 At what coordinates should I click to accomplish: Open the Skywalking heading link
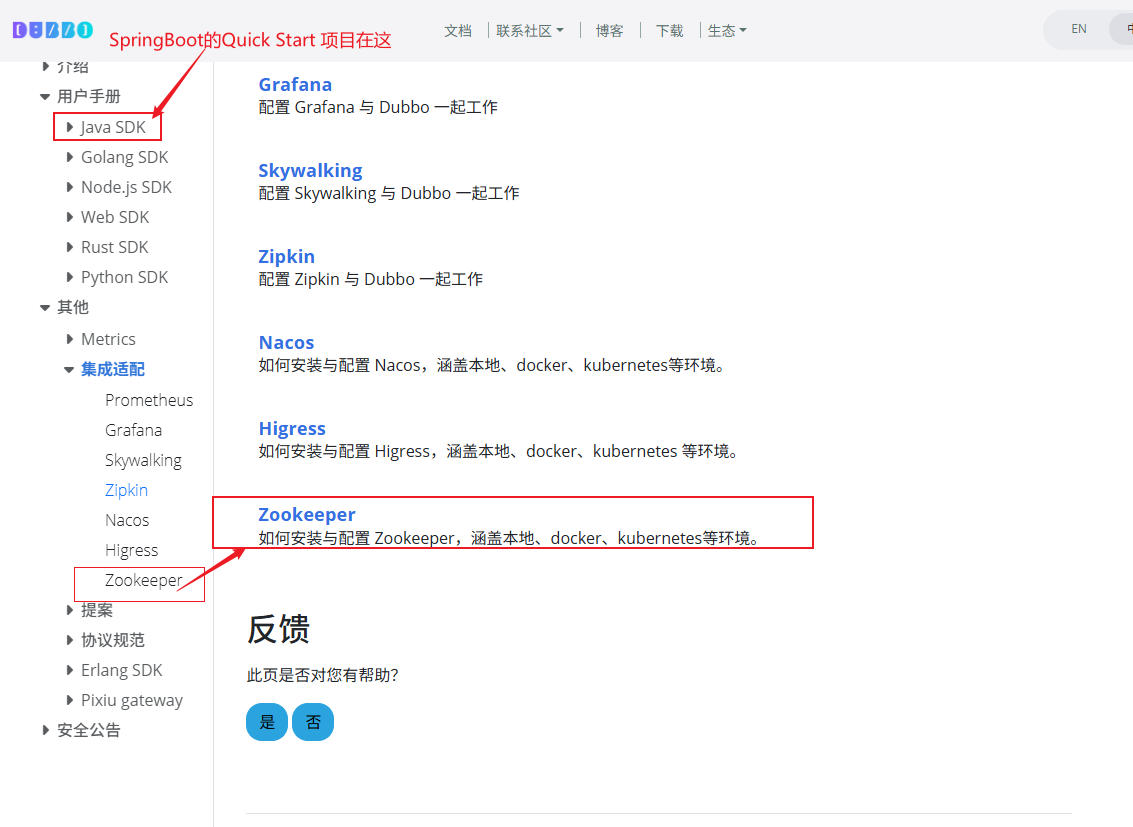[x=310, y=170]
